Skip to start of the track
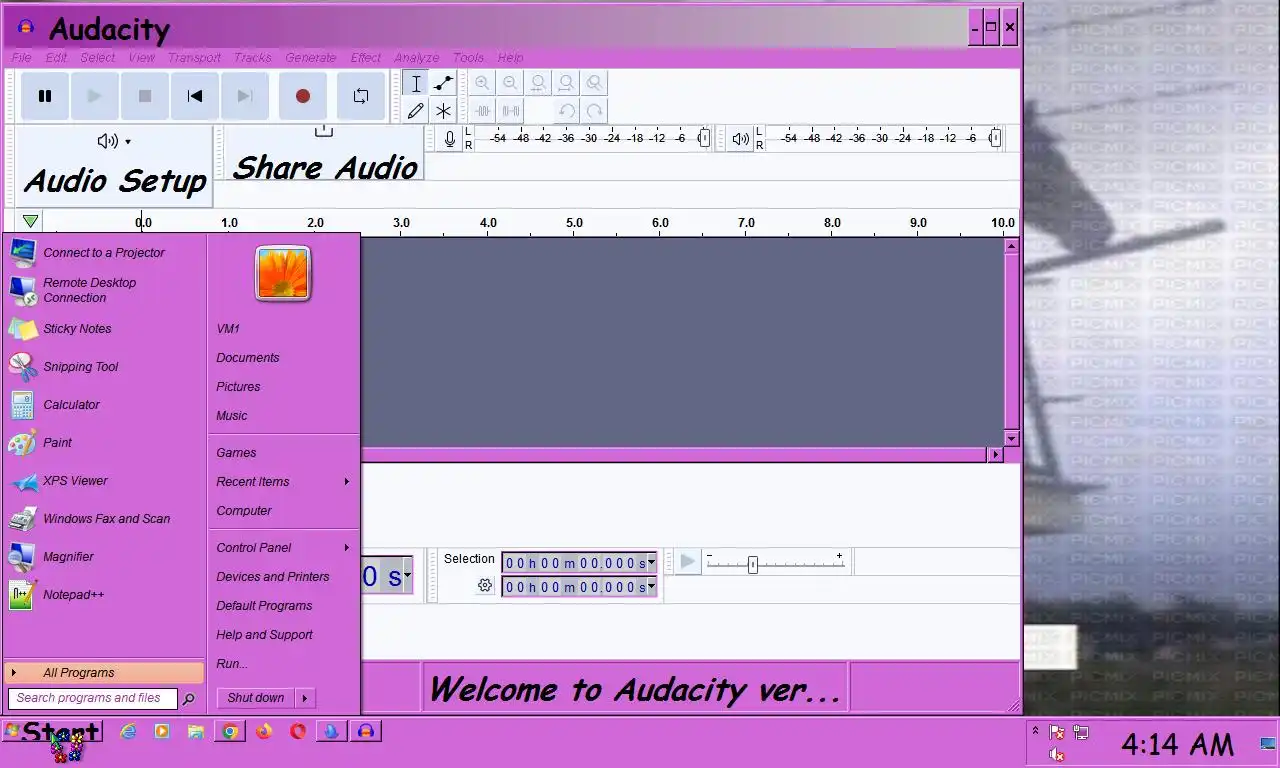The height and width of the screenshot is (768, 1280). pos(195,96)
